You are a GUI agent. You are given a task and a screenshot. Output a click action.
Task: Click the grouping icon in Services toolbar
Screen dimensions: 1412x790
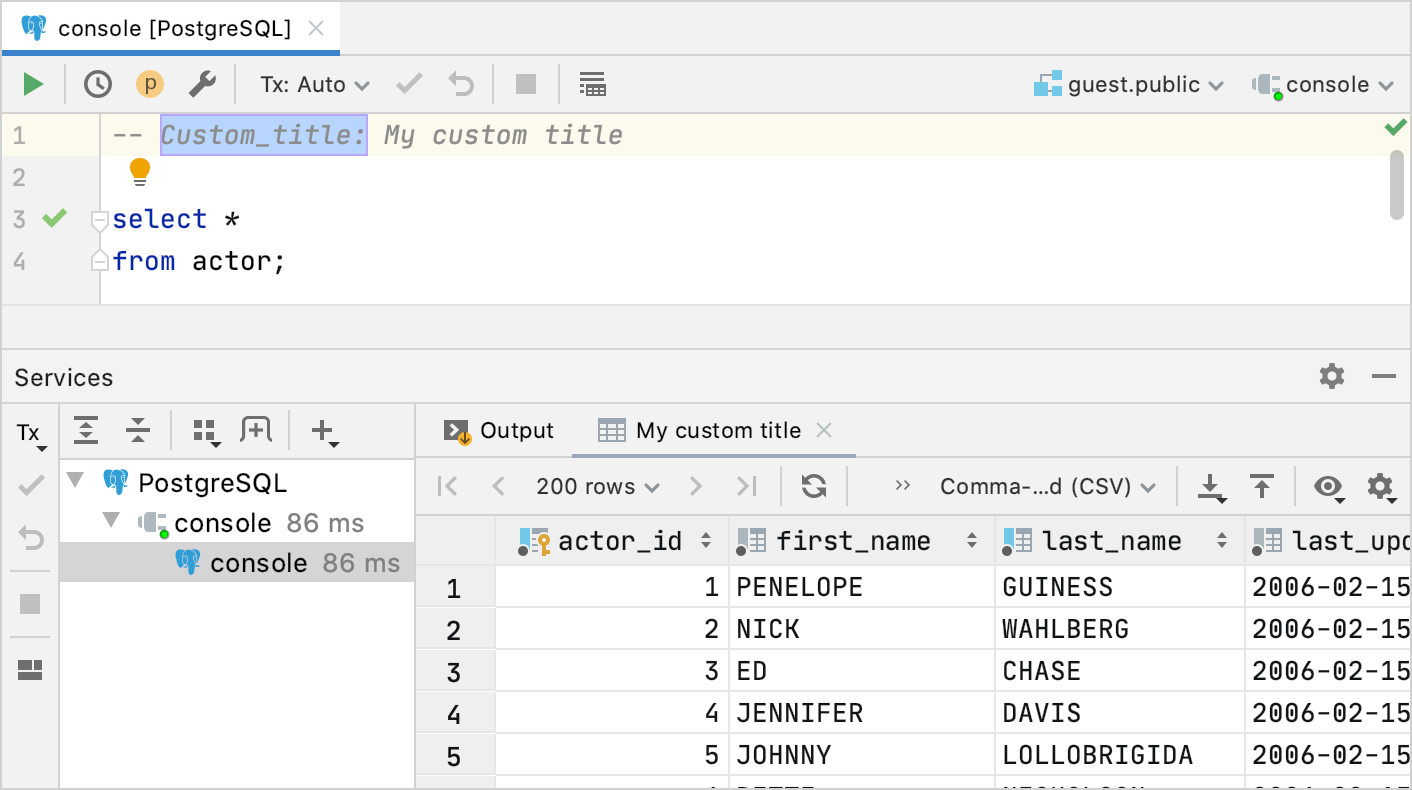205,430
